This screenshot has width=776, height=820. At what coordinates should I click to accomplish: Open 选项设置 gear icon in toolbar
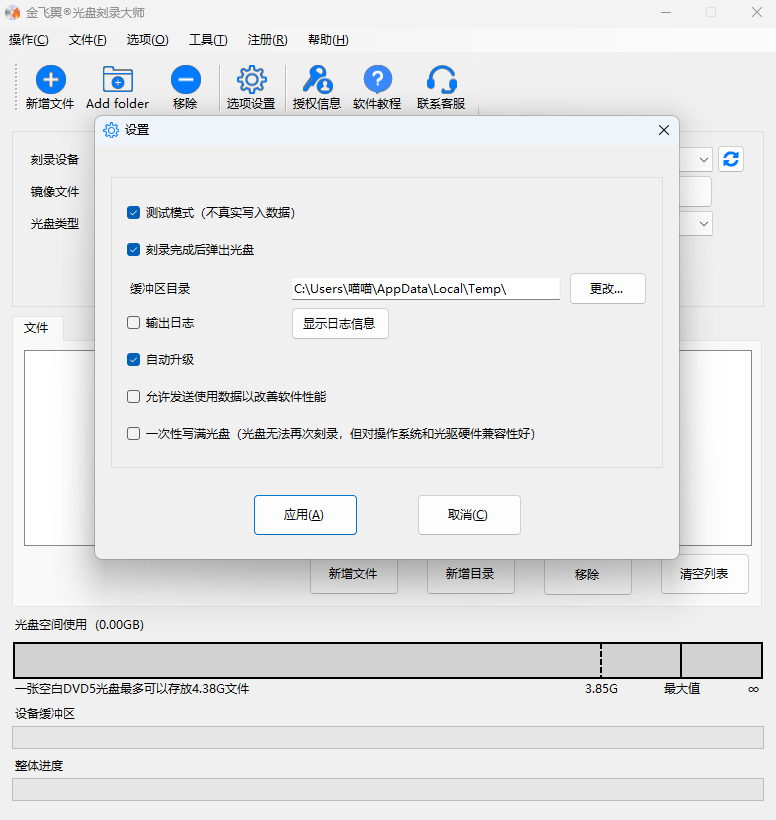click(251, 80)
